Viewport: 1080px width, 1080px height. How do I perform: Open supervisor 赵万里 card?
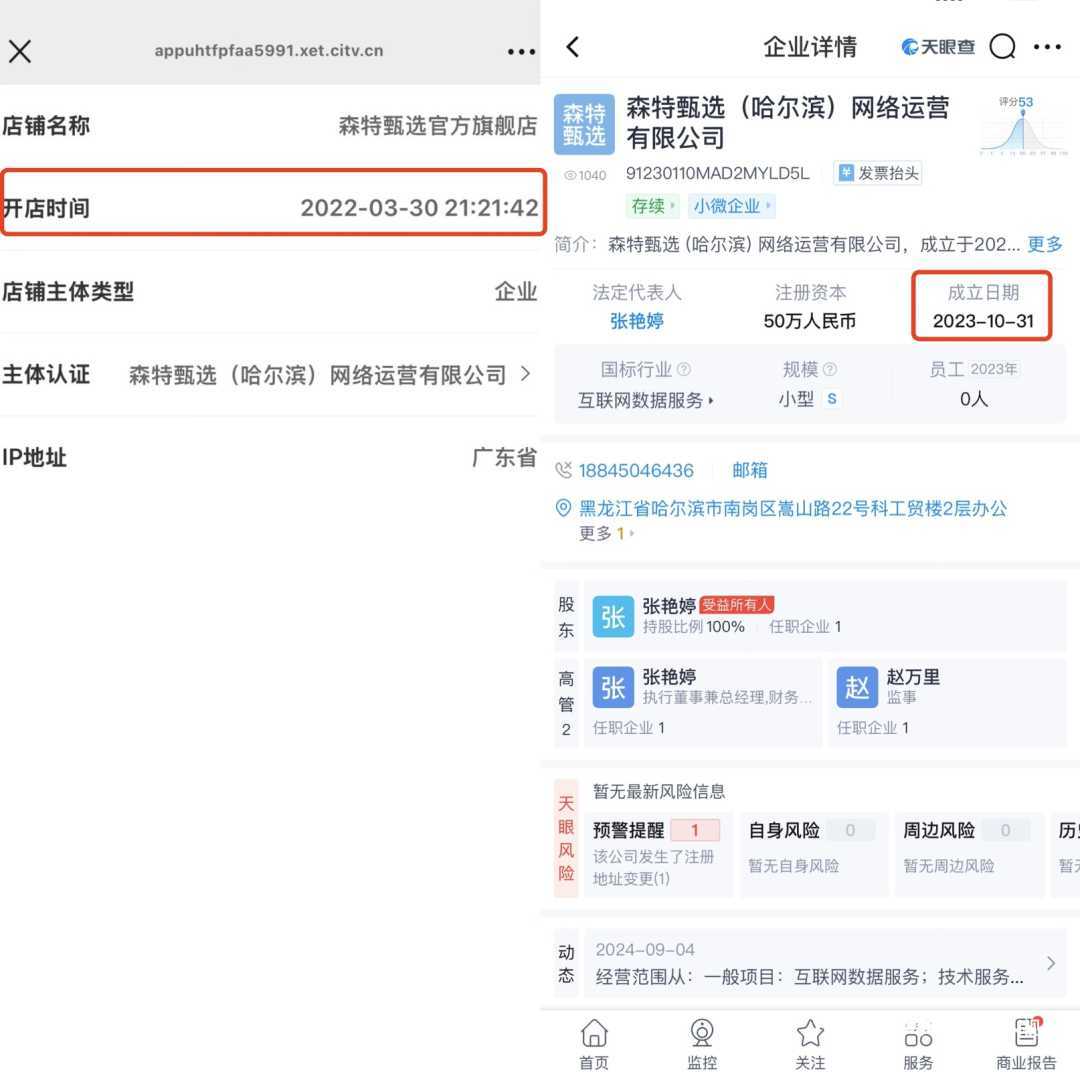pos(947,703)
